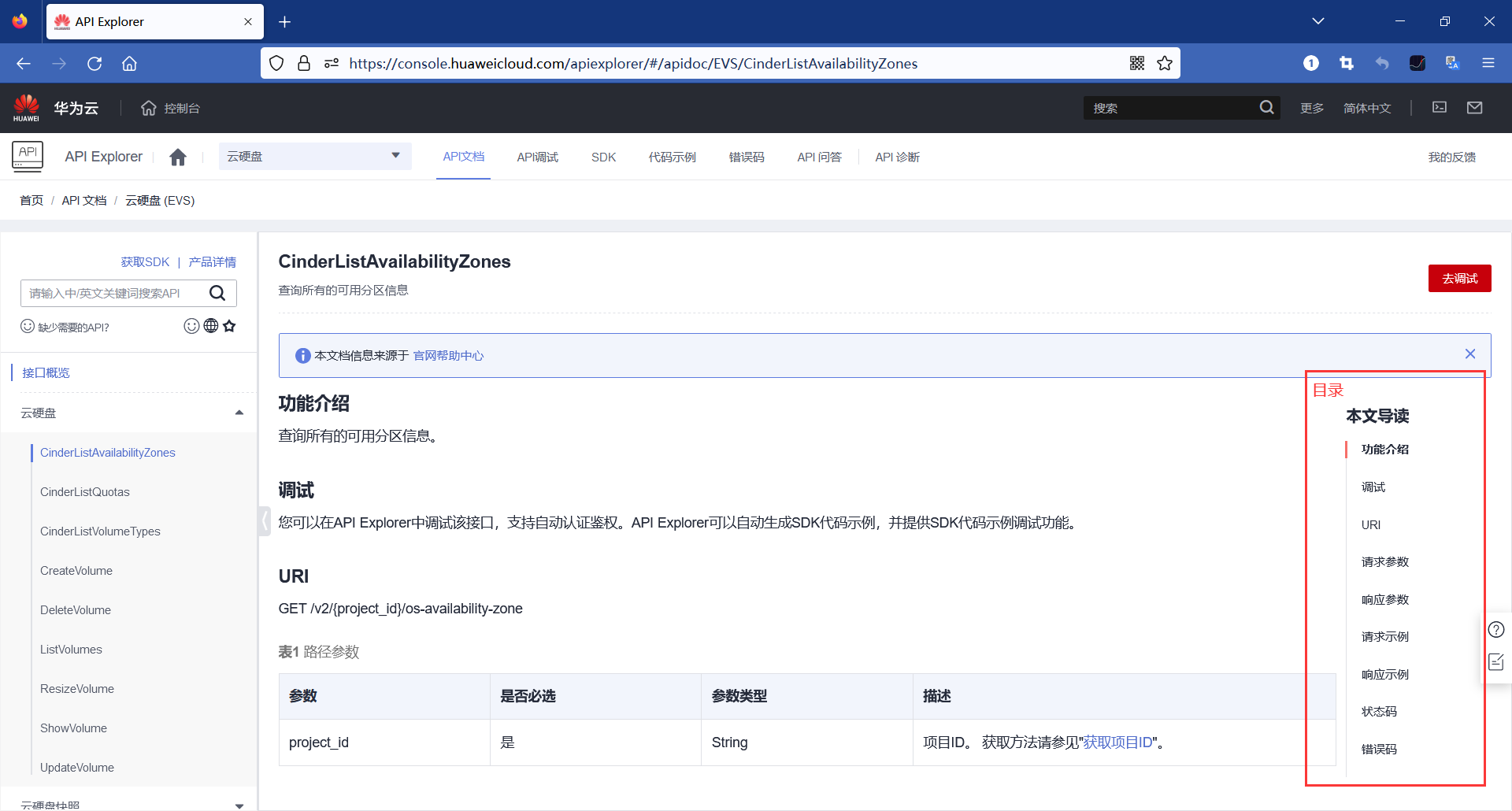The height and width of the screenshot is (811, 1512).
Task: Click the API 文档 breadcrumb
Action: (84, 201)
